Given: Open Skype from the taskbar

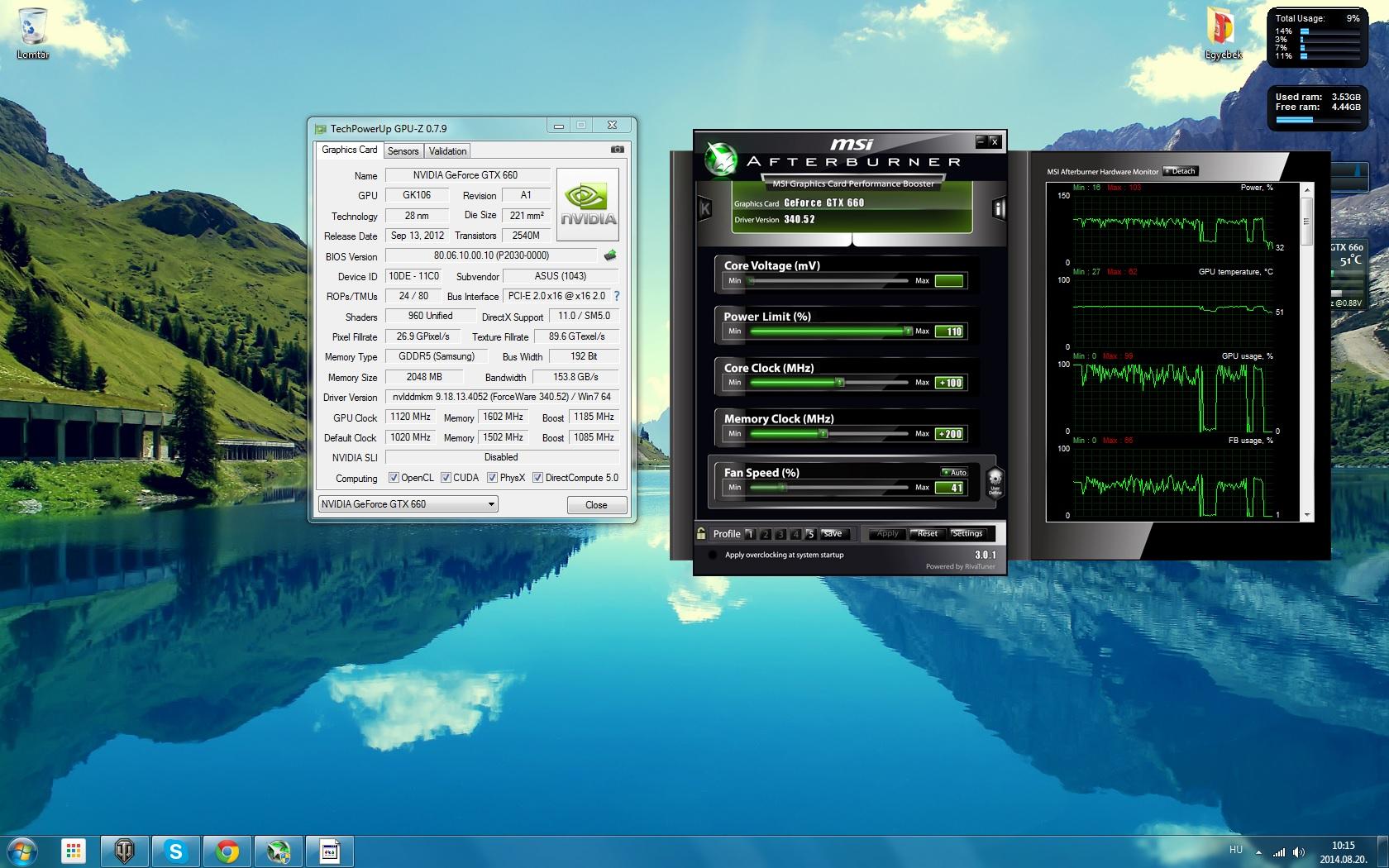Looking at the screenshot, I should coord(175,851).
